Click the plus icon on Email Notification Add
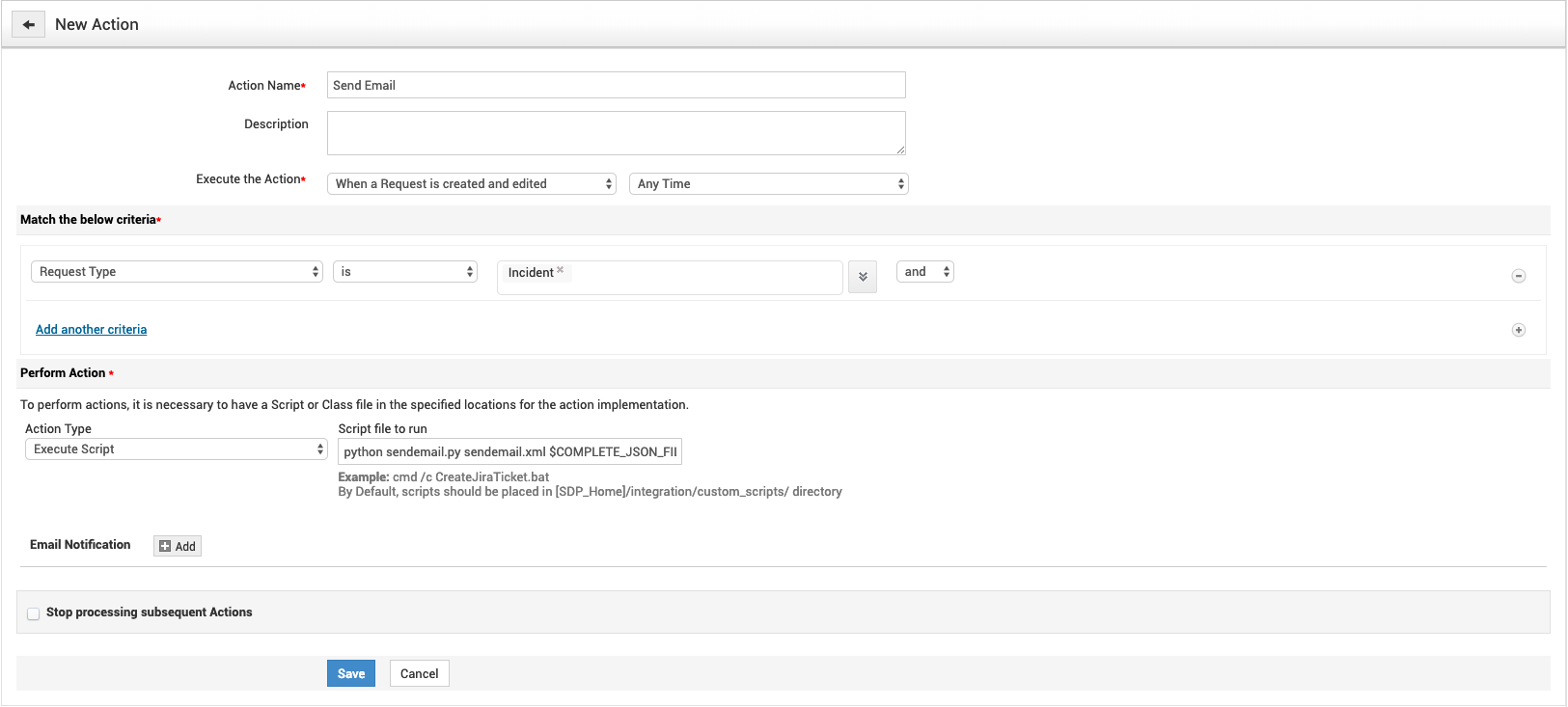Viewport: 1568px width, 707px height. (x=165, y=546)
